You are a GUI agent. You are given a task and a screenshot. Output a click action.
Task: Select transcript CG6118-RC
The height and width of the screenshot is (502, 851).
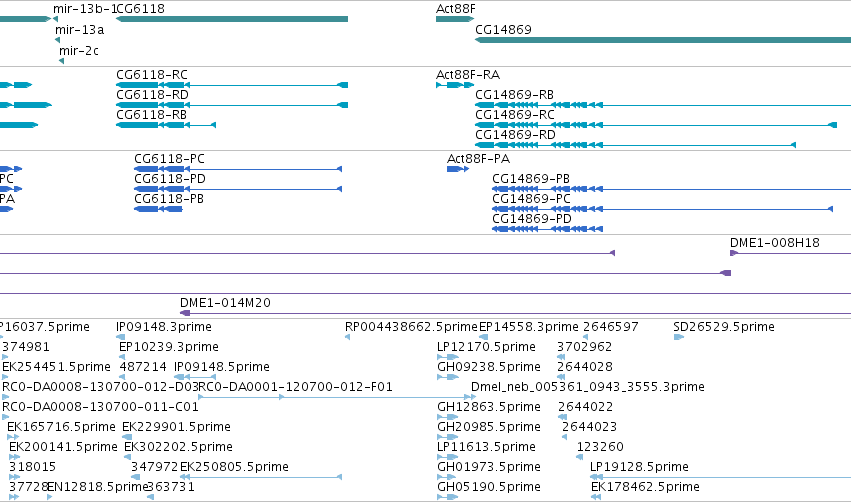pos(232,85)
